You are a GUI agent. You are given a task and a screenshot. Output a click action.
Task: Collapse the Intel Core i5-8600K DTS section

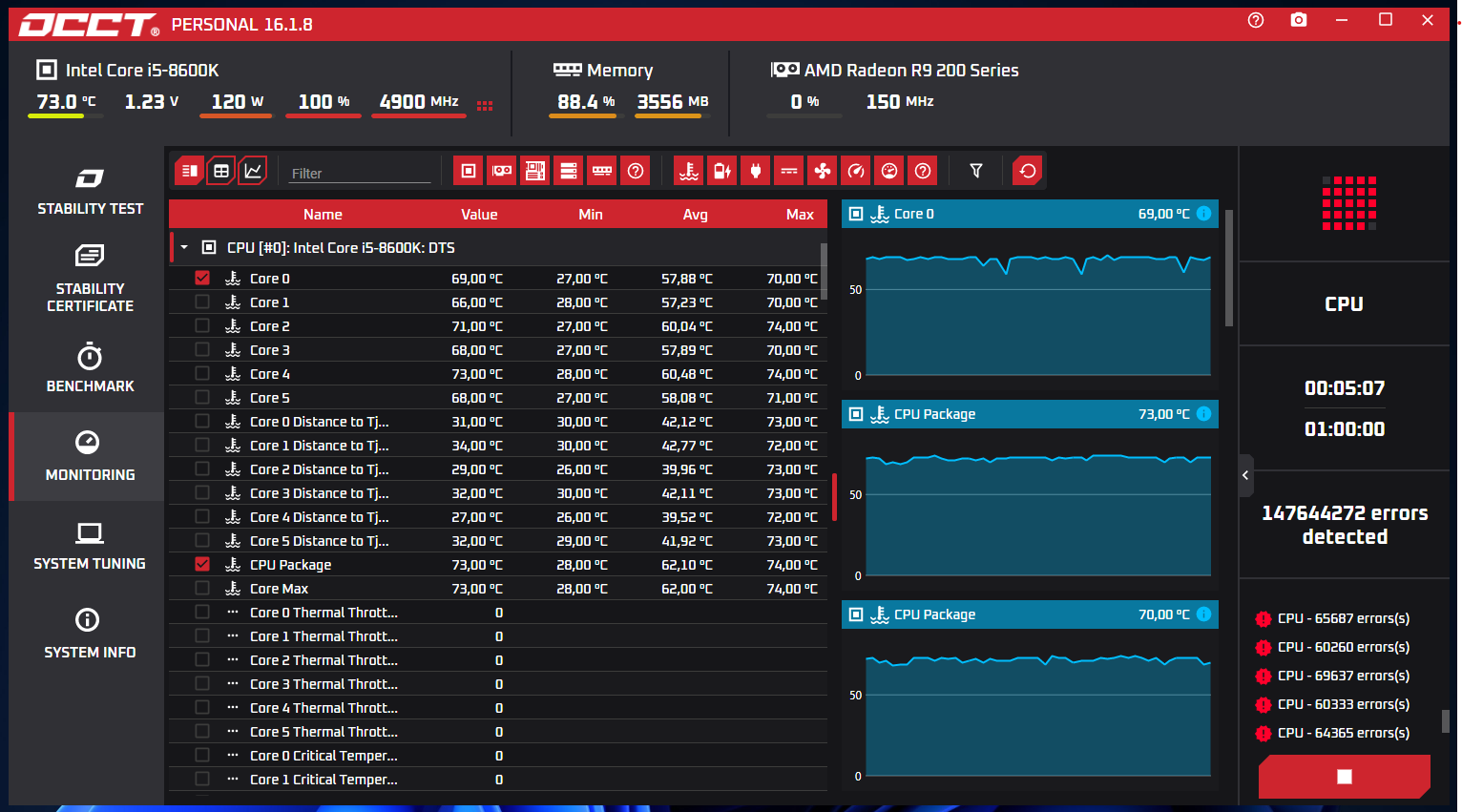pos(183,247)
